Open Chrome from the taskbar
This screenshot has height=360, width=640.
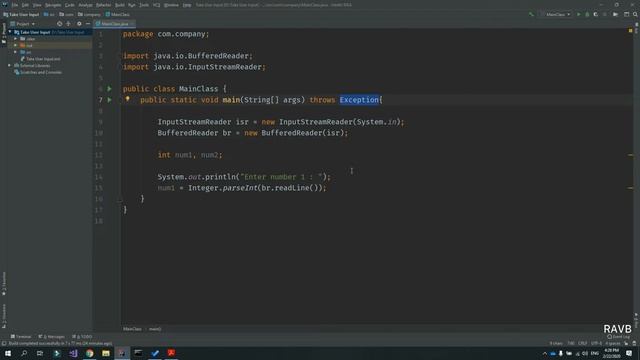click(x=89, y=353)
